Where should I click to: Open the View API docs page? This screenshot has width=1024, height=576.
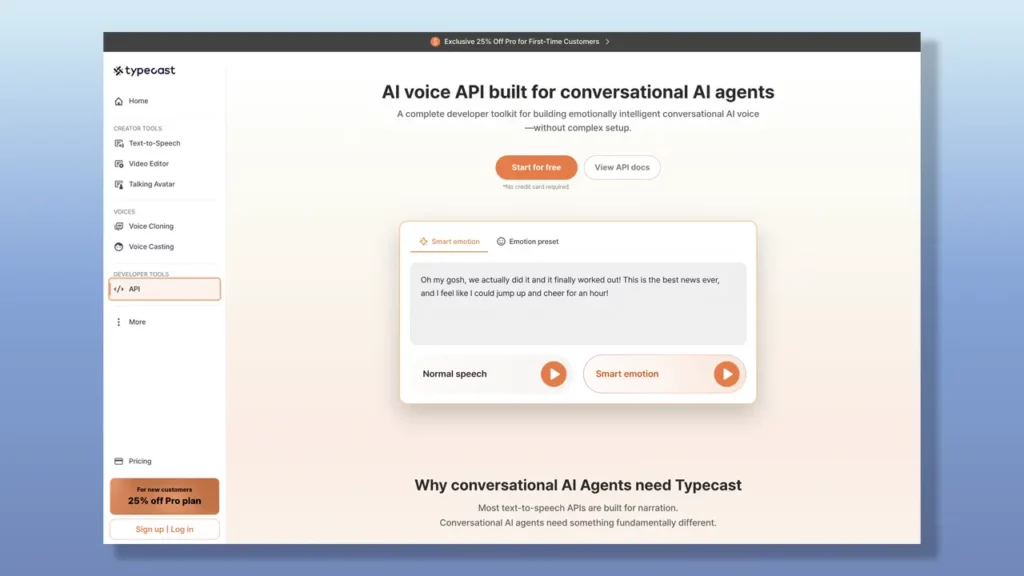(x=622, y=167)
